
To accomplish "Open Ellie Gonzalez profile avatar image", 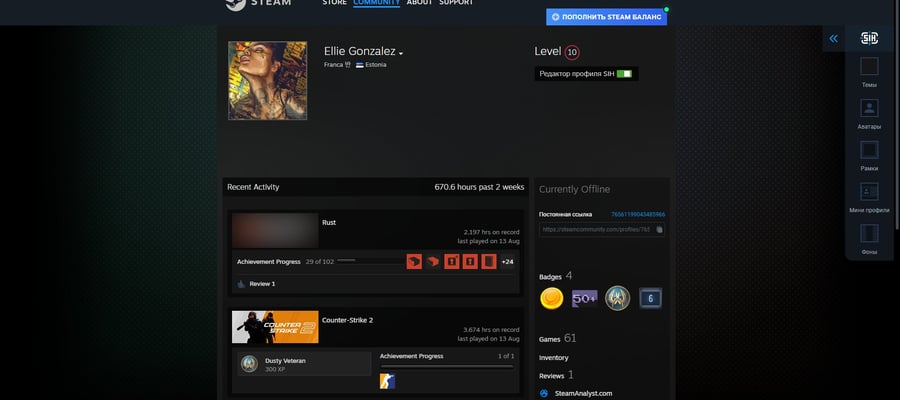I will click(267, 80).
